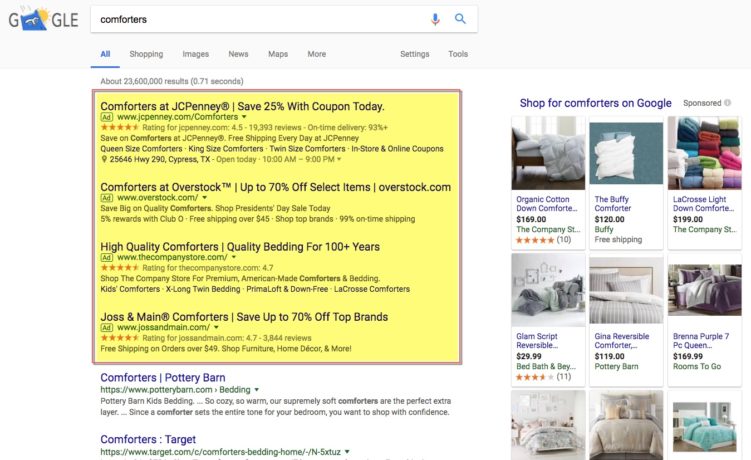Click the Ad badge beside www.jossandmain.com
This screenshot has width=751, height=460.
106,328
